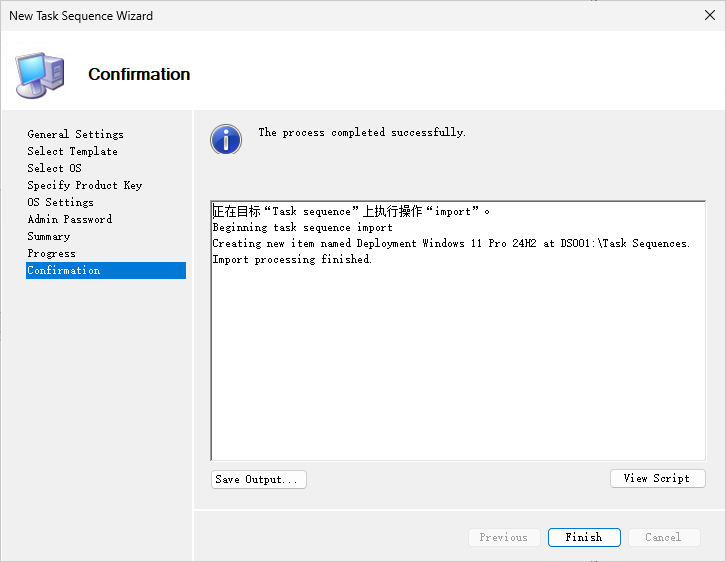The width and height of the screenshot is (726, 562).
Task: Click the 'process completed successfully' message
Action: 362,132
